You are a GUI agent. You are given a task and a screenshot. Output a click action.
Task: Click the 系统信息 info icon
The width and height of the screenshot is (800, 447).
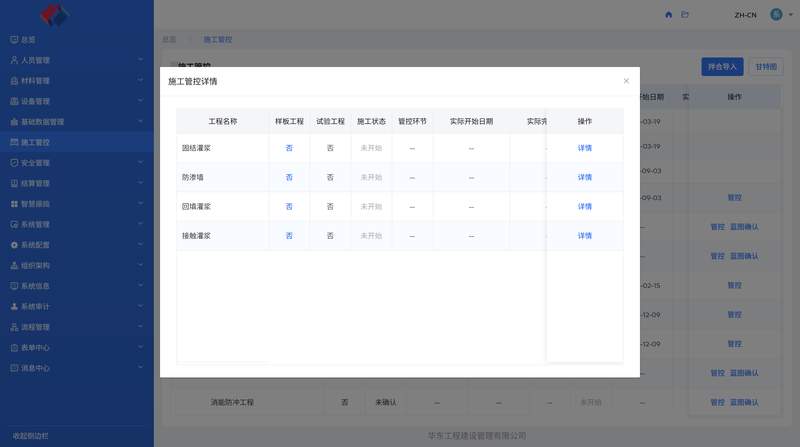point(14,286)
